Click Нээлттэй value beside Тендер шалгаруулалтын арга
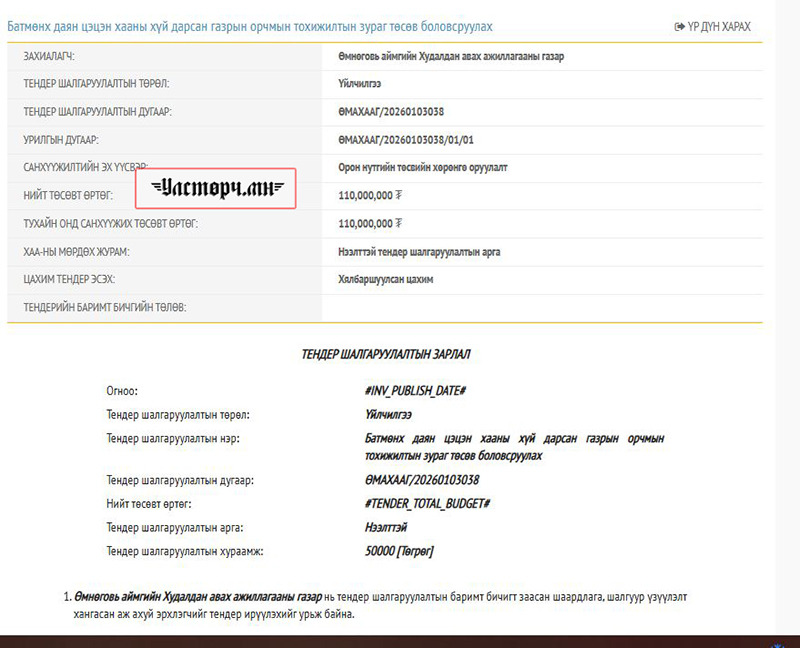This screenshot has width=800, height=648. 387,527
